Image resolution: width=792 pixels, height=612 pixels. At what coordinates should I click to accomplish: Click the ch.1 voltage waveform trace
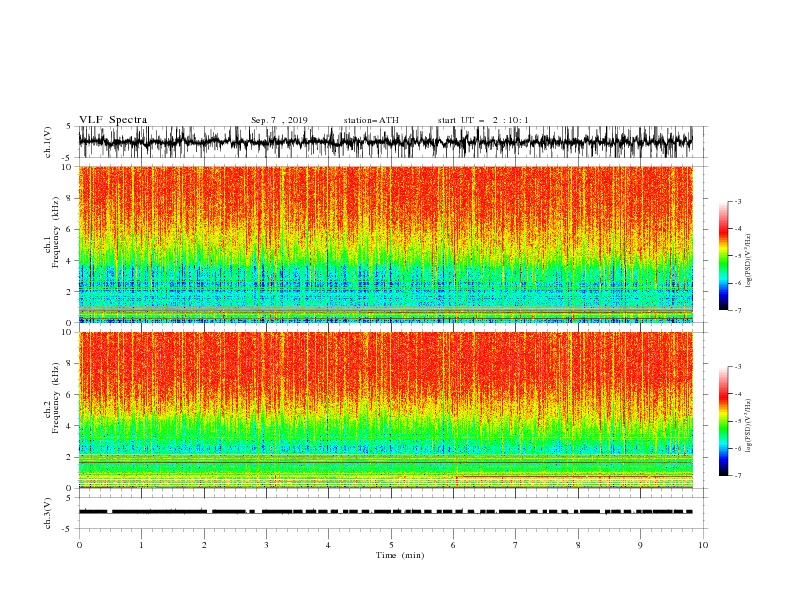[385, 141]
